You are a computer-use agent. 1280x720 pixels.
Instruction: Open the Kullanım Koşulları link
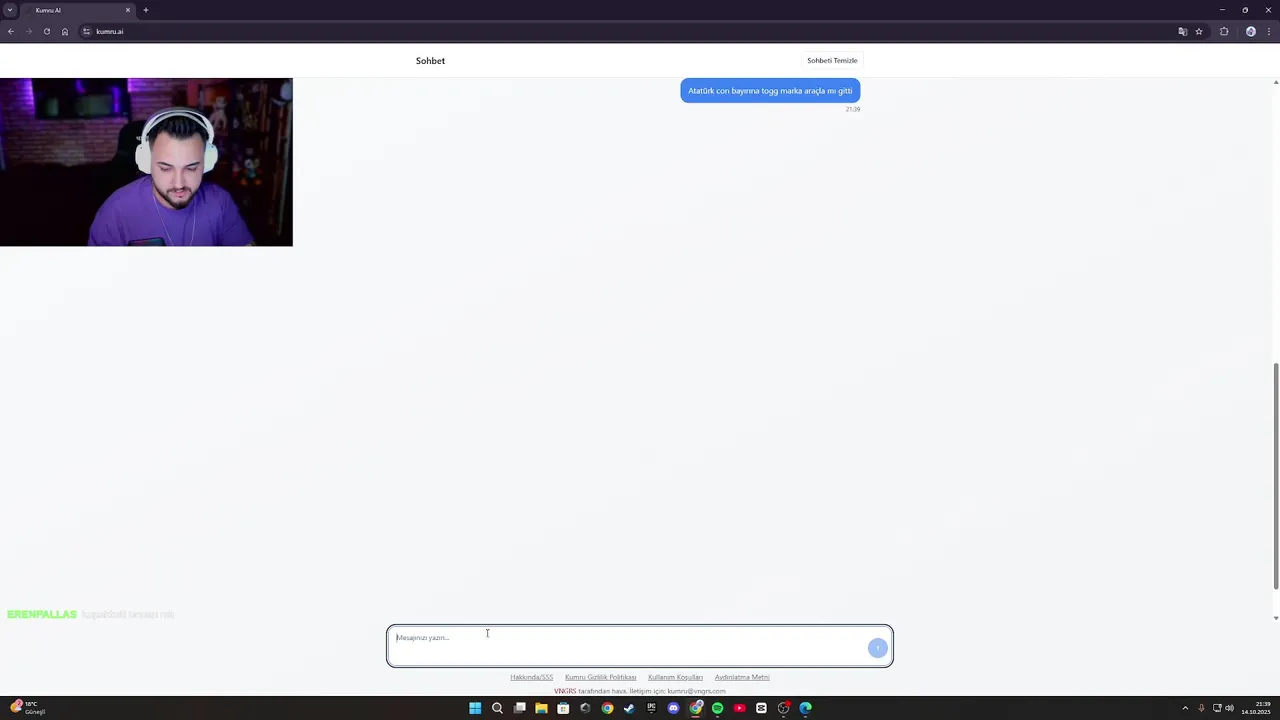(x=675, y=677)
